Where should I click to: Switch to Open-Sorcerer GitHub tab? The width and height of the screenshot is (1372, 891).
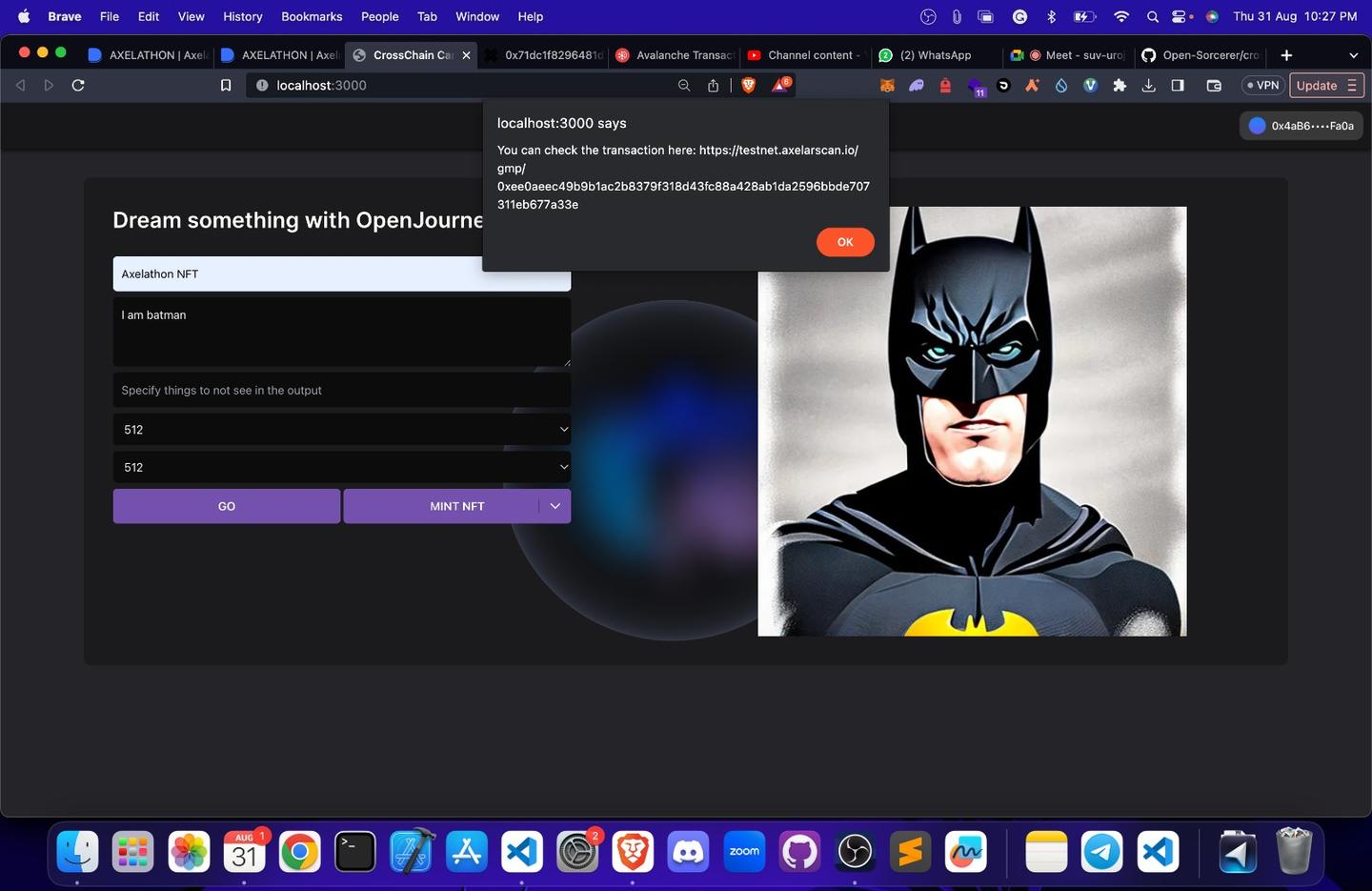click(x=1201, y=55)
